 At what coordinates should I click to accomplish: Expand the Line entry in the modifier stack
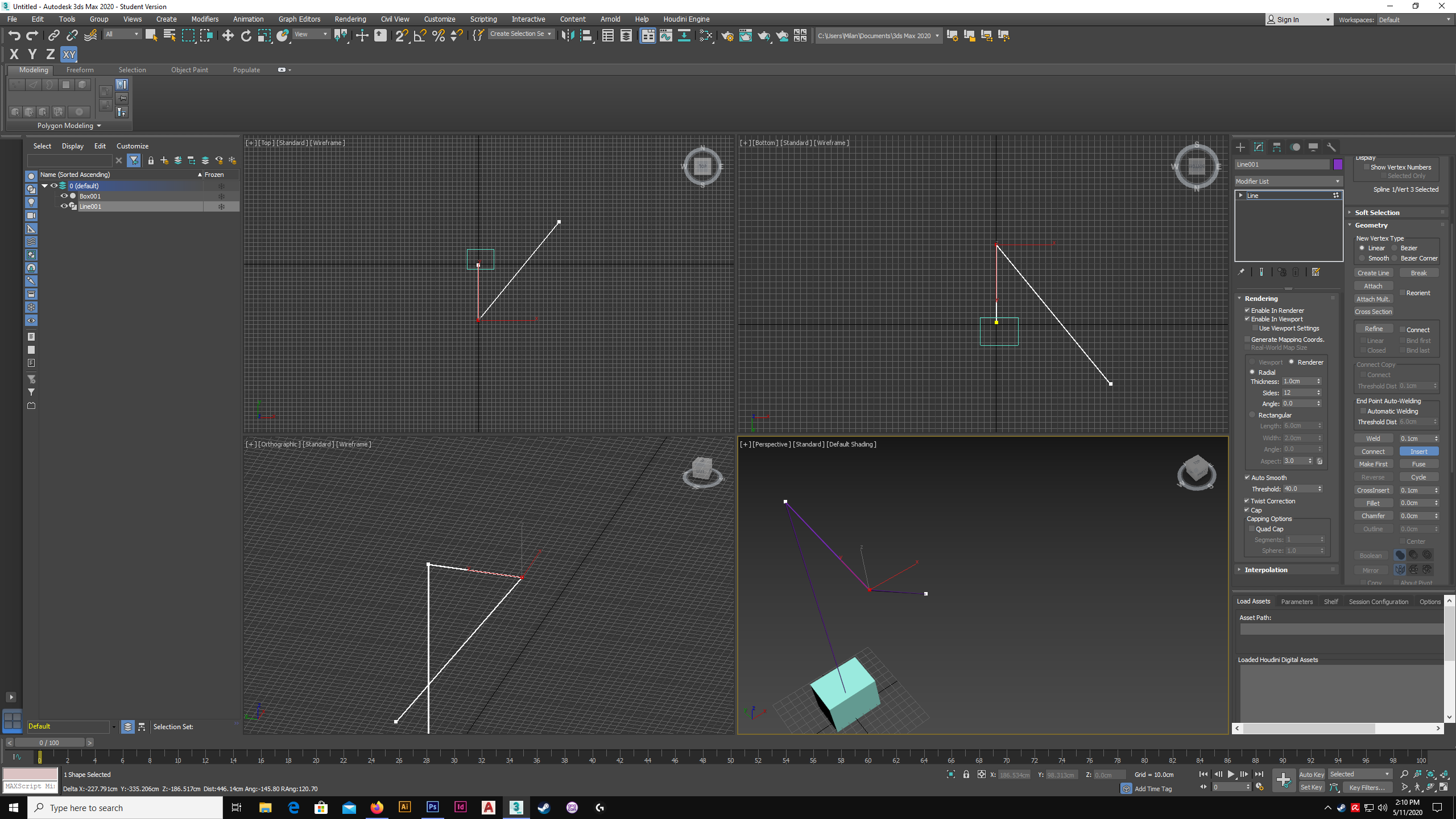pos(1241,195)
